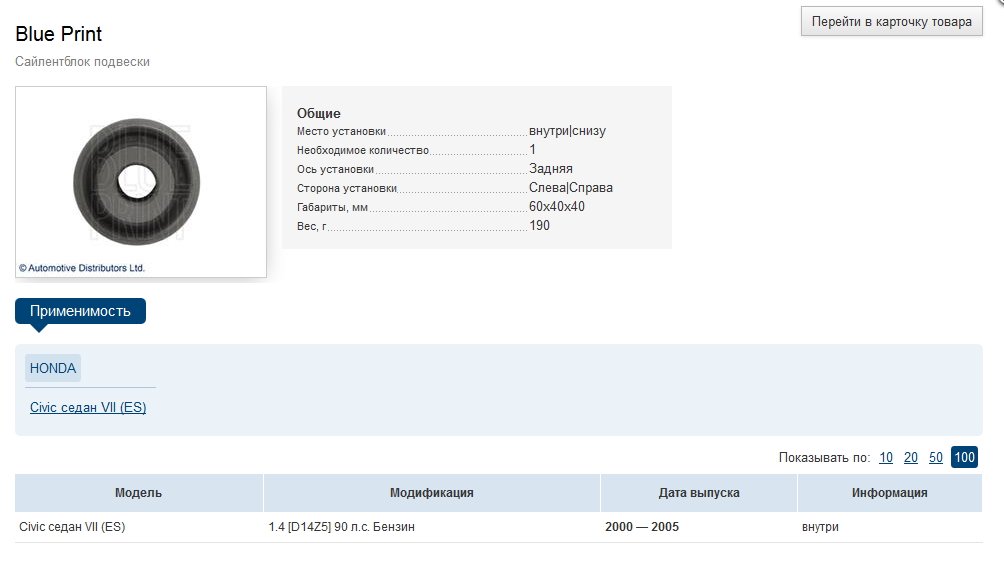
Task: Show 10 items per page
Action: (886, 457)
